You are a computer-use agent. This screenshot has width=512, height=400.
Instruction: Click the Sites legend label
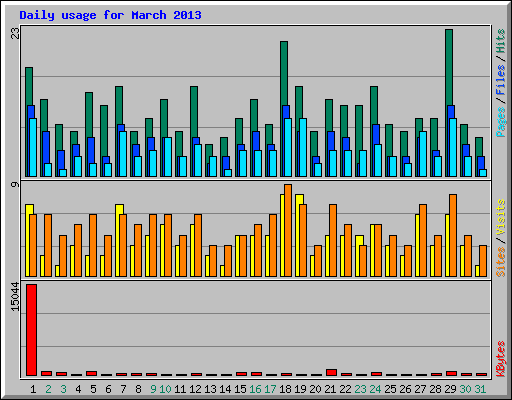[500, 262]
